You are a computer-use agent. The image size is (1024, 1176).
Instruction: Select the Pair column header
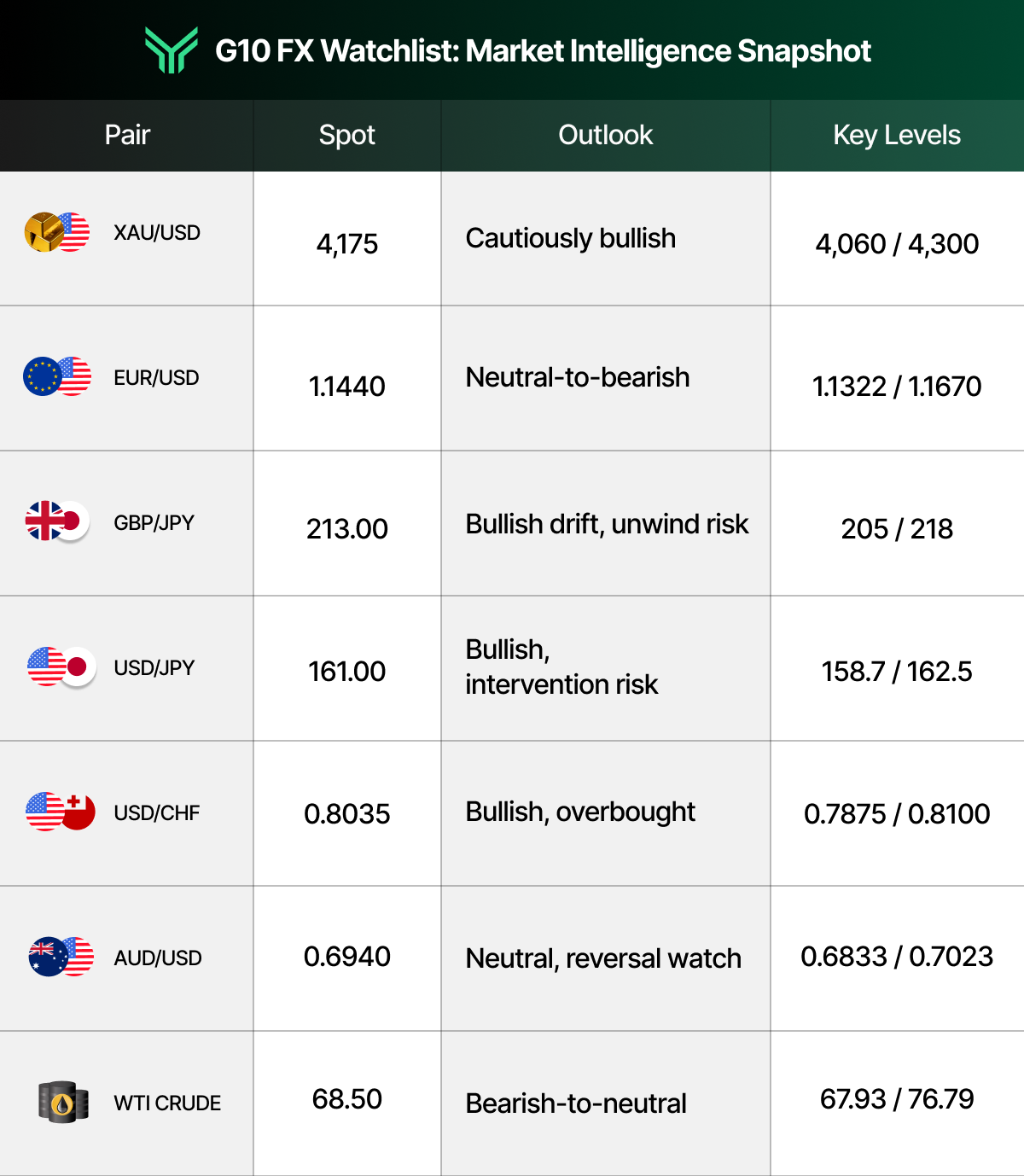[127, 135]
